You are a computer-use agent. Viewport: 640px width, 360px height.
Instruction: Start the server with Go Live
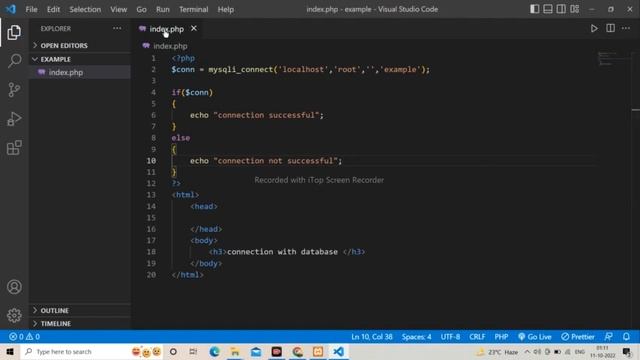(535, 337)
